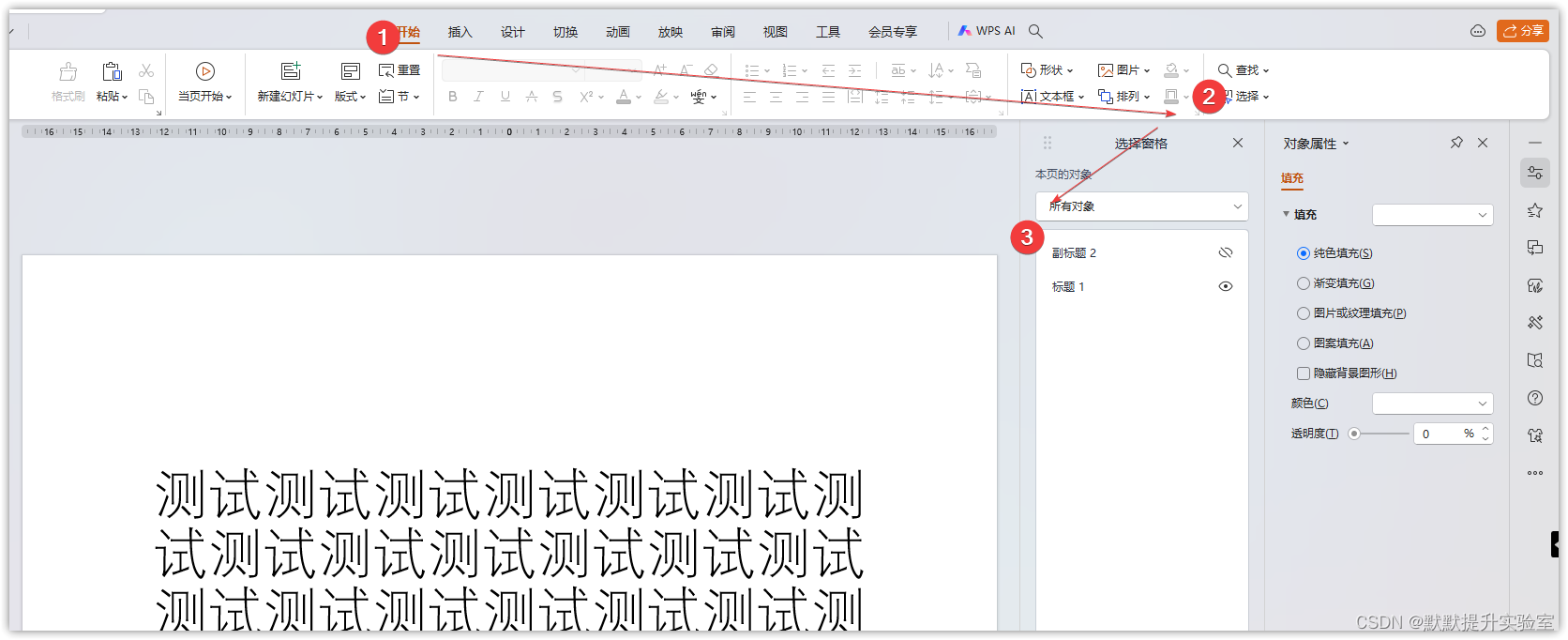Click the Reset (重置) button
Viewport: 1568px width, 640px height.
(400, 70)
